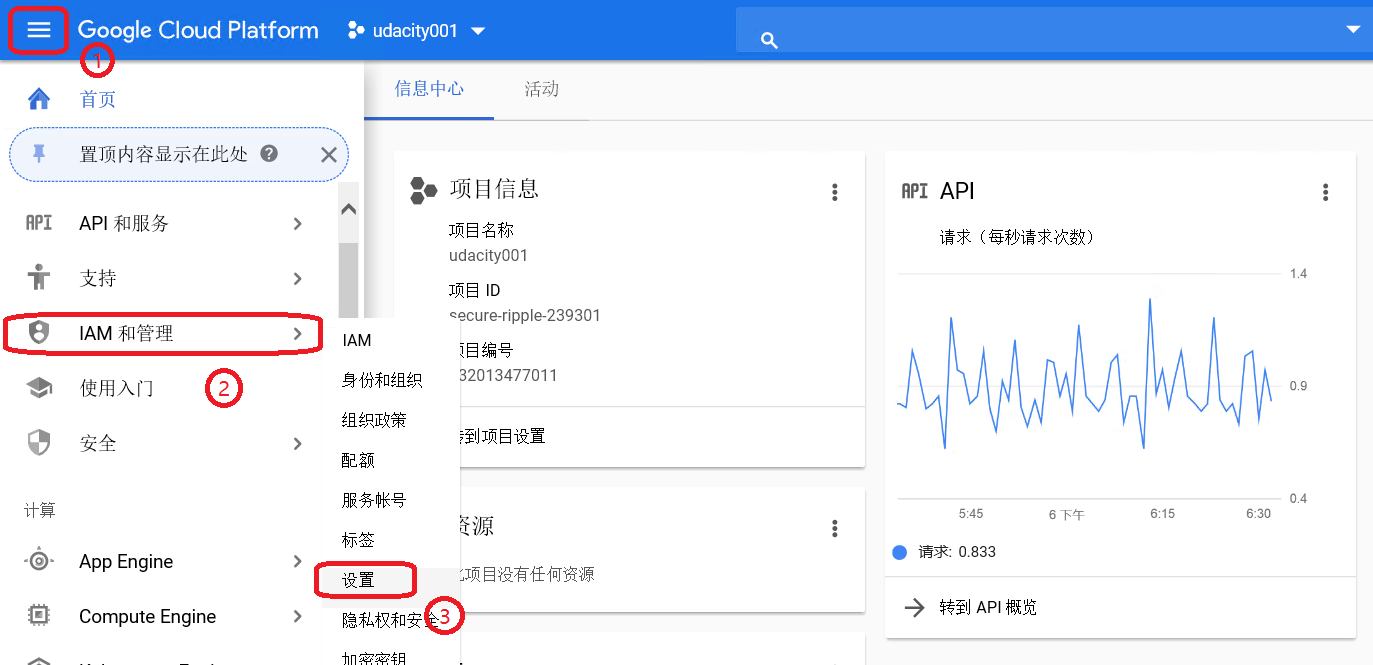
Task: Open the API card three-dot menu
Action: pos(1326,192)
